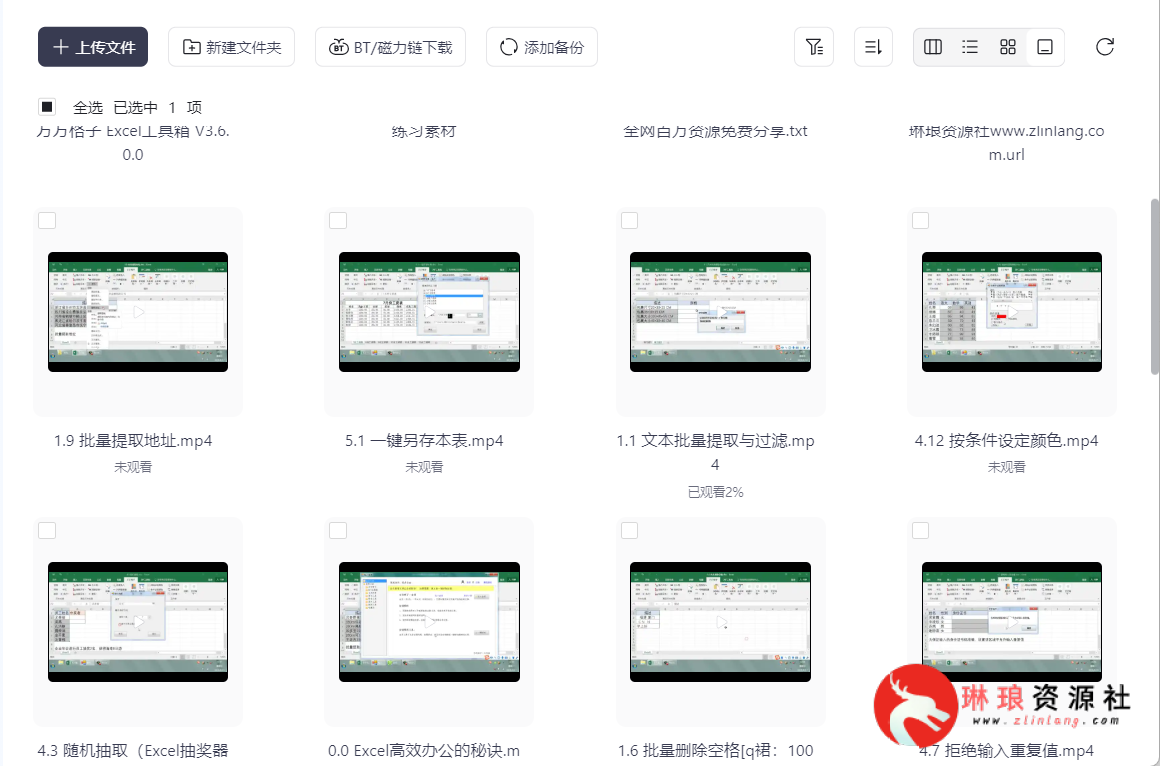Click the 已选中 1 项 selection count
Screen dimensions: 1160x766
158,108
